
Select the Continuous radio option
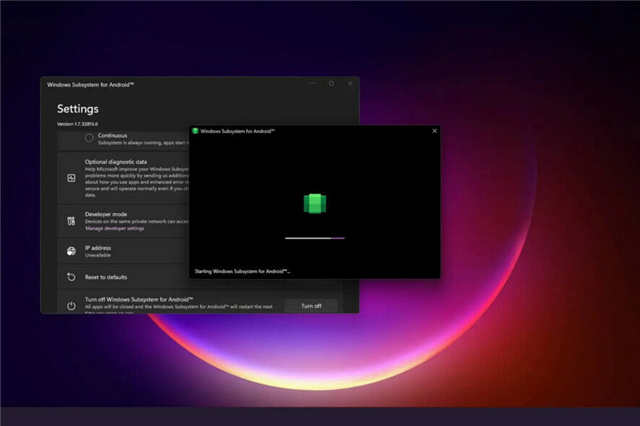(89, 138)
